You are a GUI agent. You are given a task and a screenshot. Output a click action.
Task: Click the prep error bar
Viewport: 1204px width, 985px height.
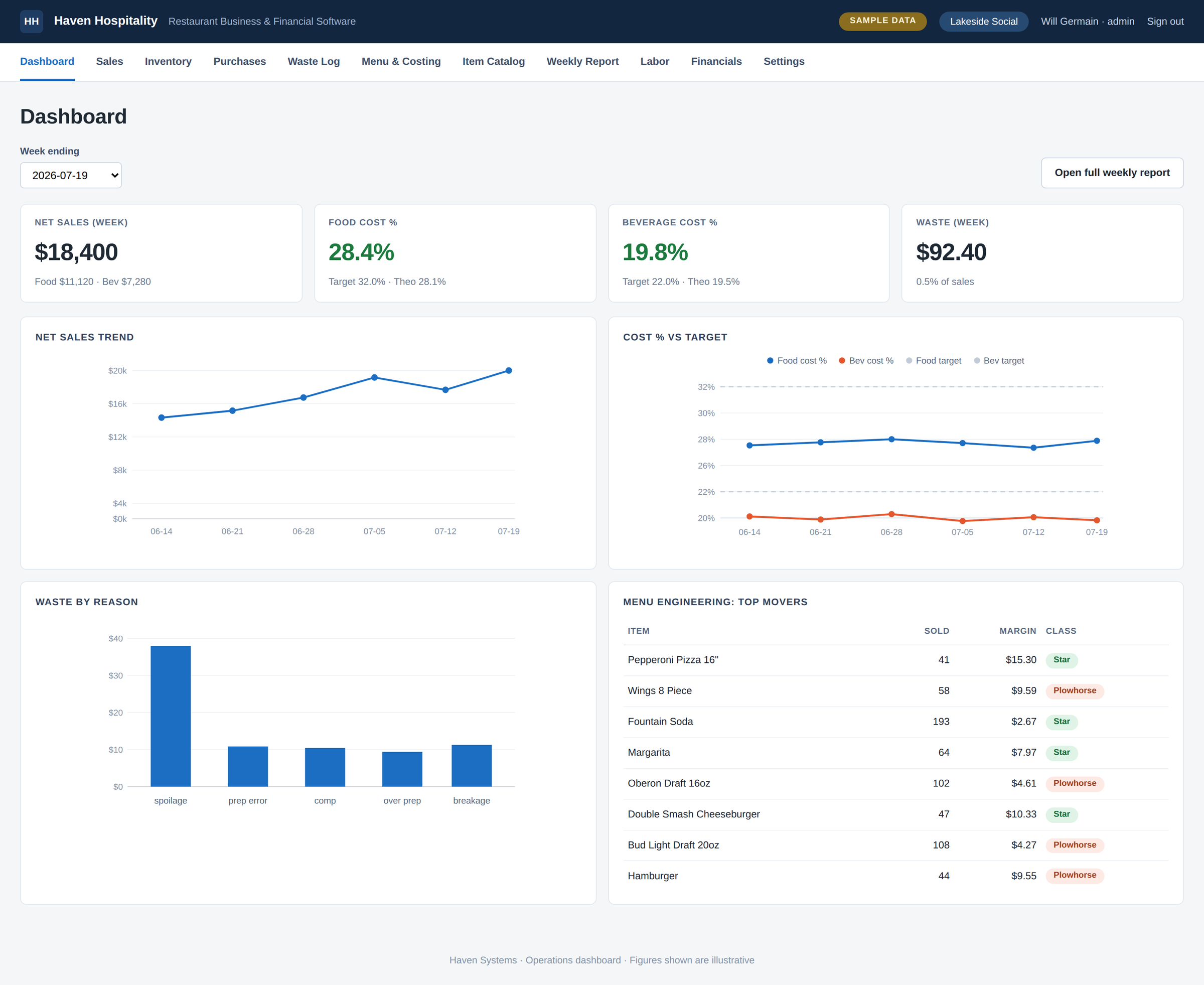[x=248, y=767]
